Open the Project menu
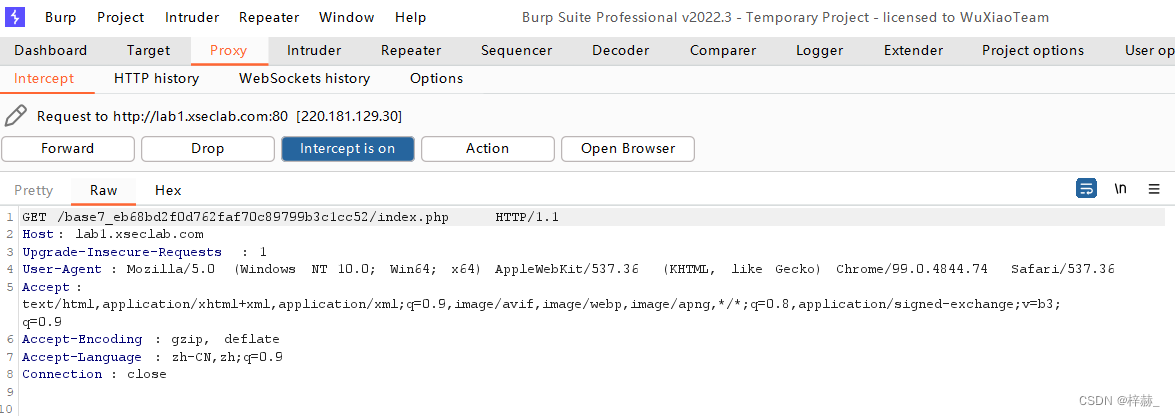This screenshot has height=416, width=1175. click(x=121, y=16)
